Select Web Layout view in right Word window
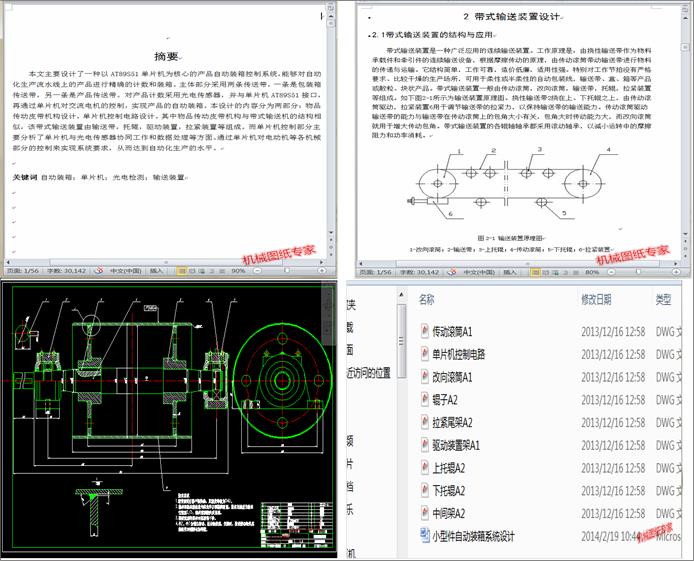 point(556,272)
